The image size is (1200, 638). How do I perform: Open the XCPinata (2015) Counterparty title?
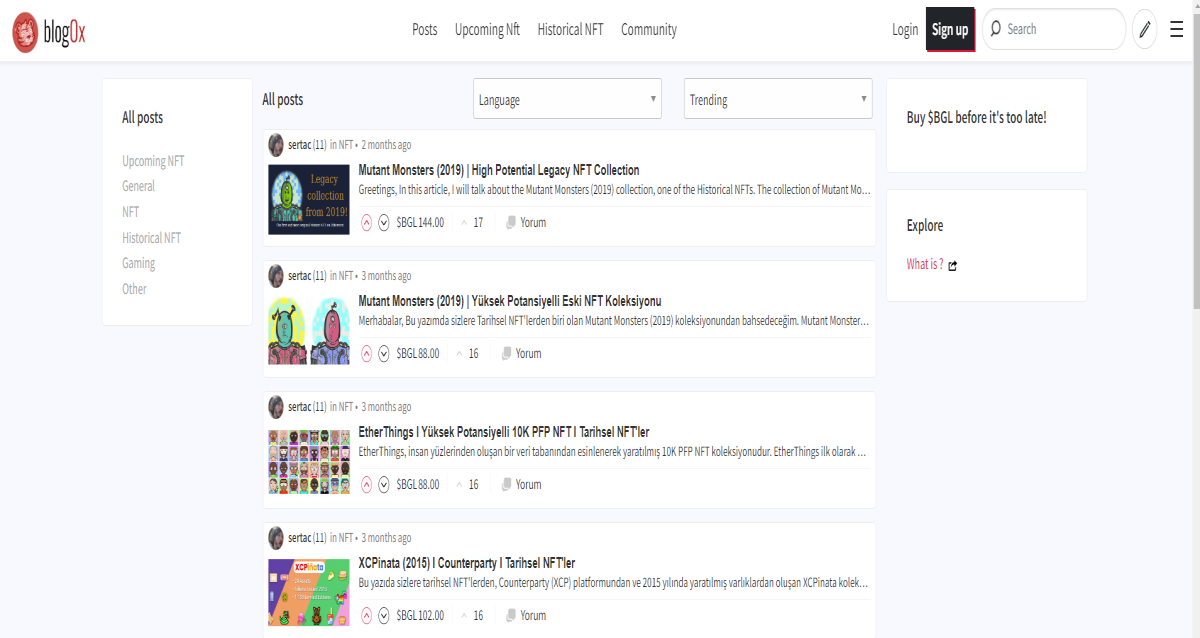click(x=467, y=563)
